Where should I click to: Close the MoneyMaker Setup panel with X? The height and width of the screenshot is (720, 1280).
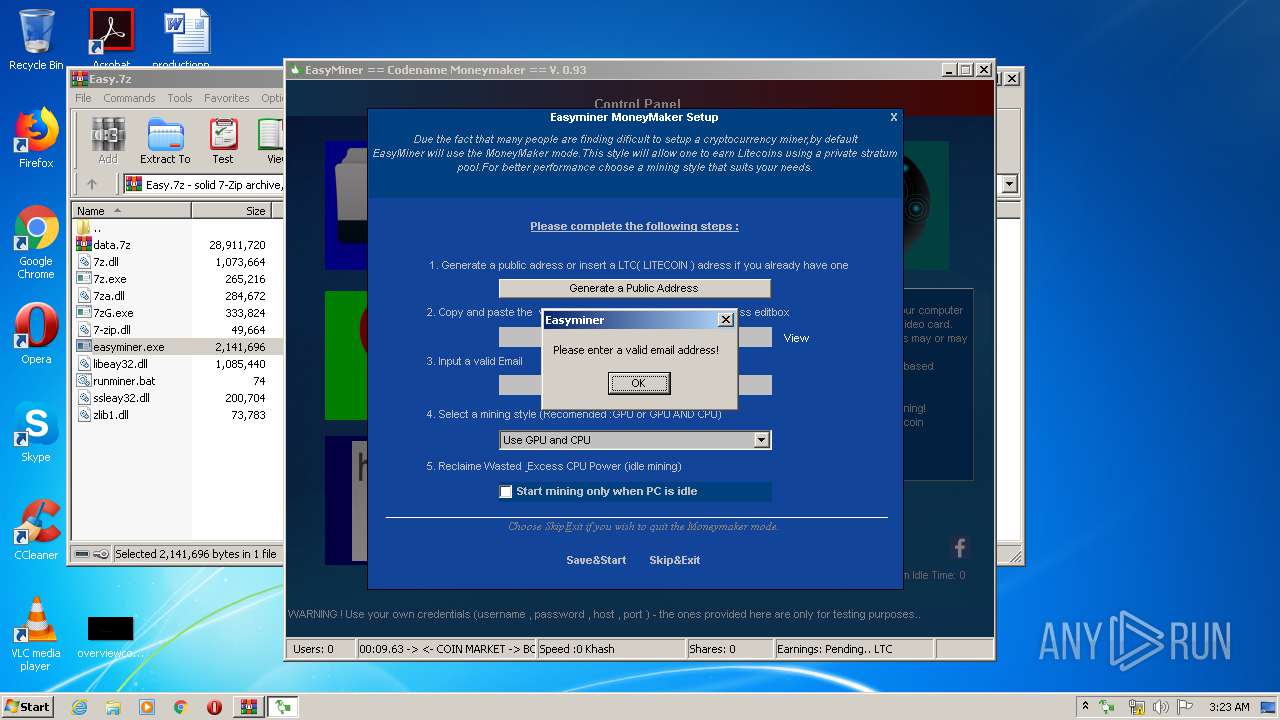894,117
